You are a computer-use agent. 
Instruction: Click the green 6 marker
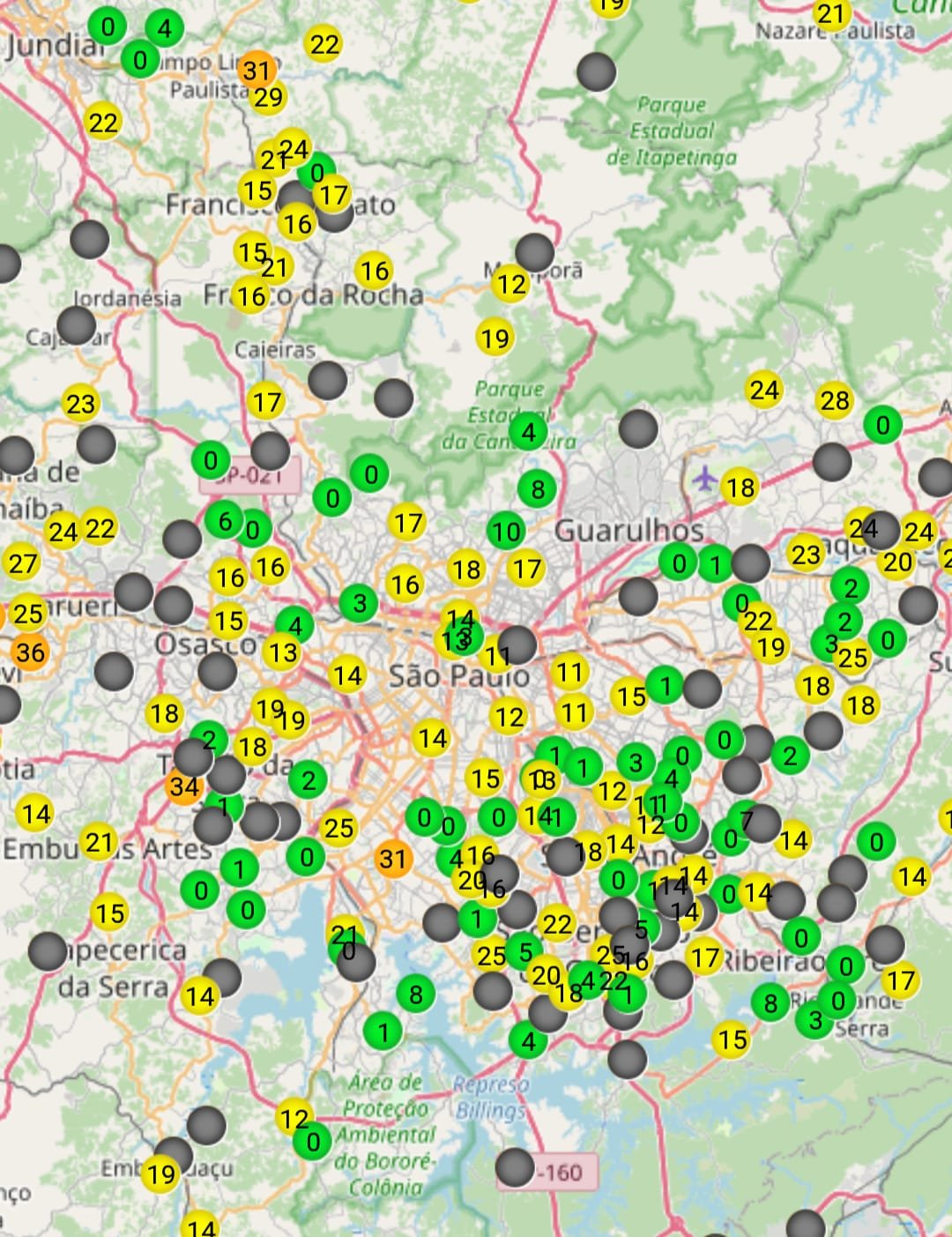(225, 521)
